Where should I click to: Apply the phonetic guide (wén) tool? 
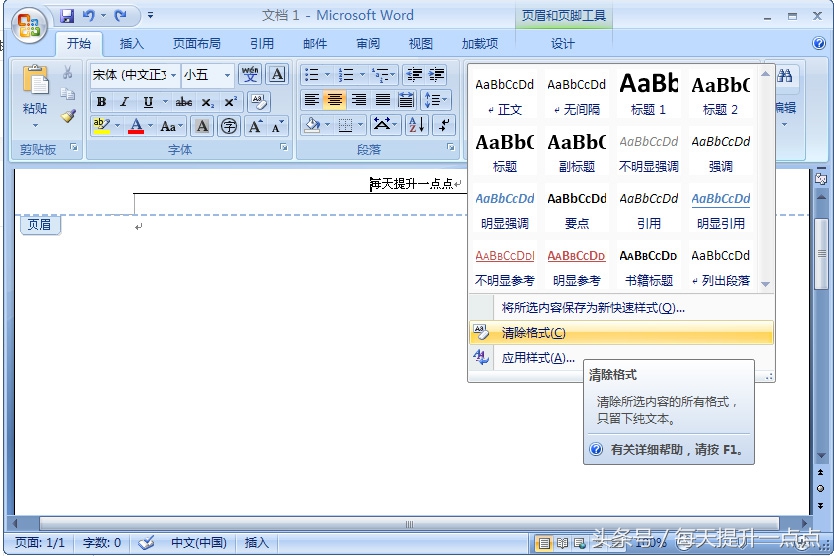250,74
